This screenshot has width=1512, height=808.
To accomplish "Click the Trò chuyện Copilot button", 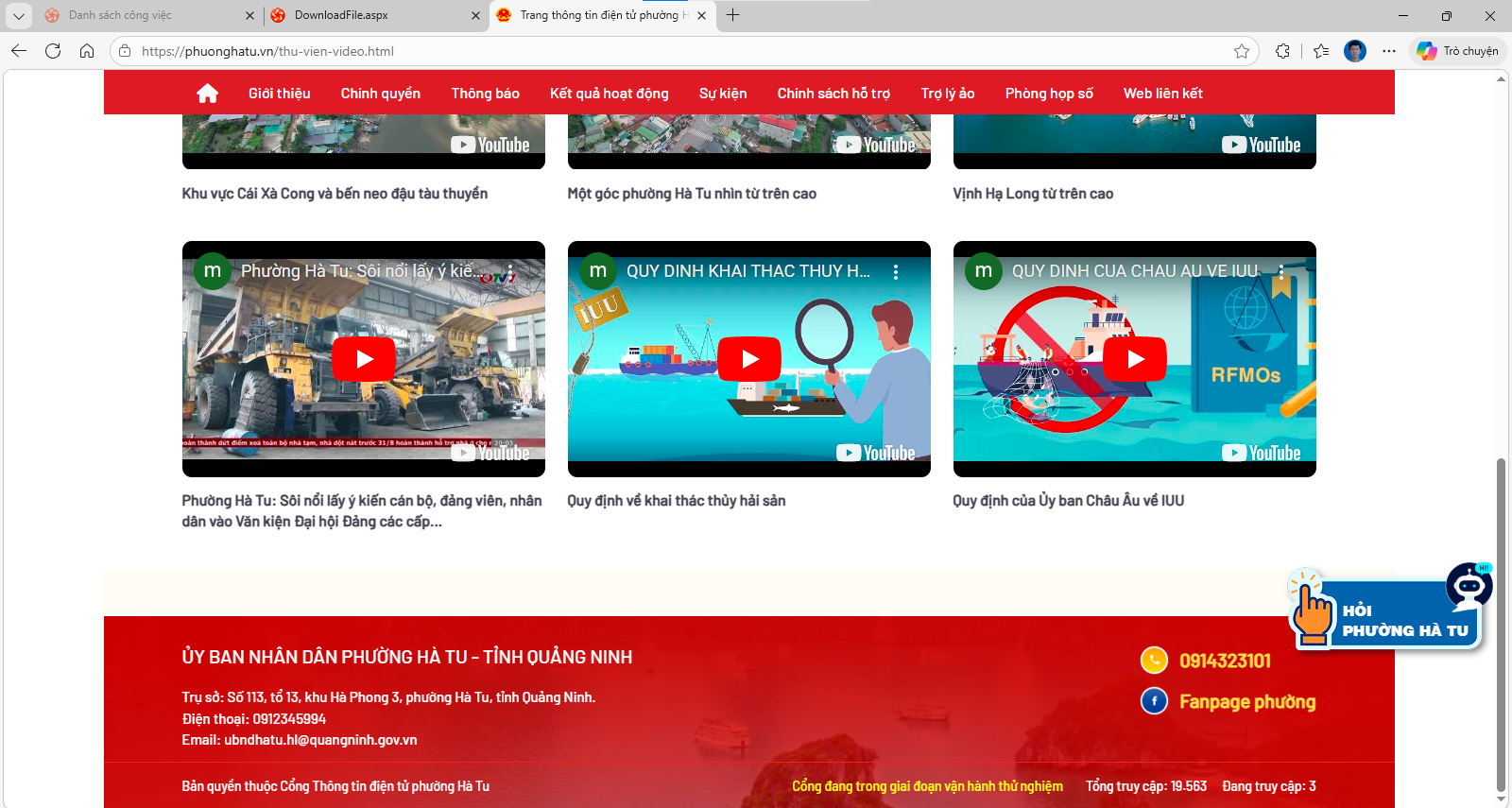I will point(1458,51).
